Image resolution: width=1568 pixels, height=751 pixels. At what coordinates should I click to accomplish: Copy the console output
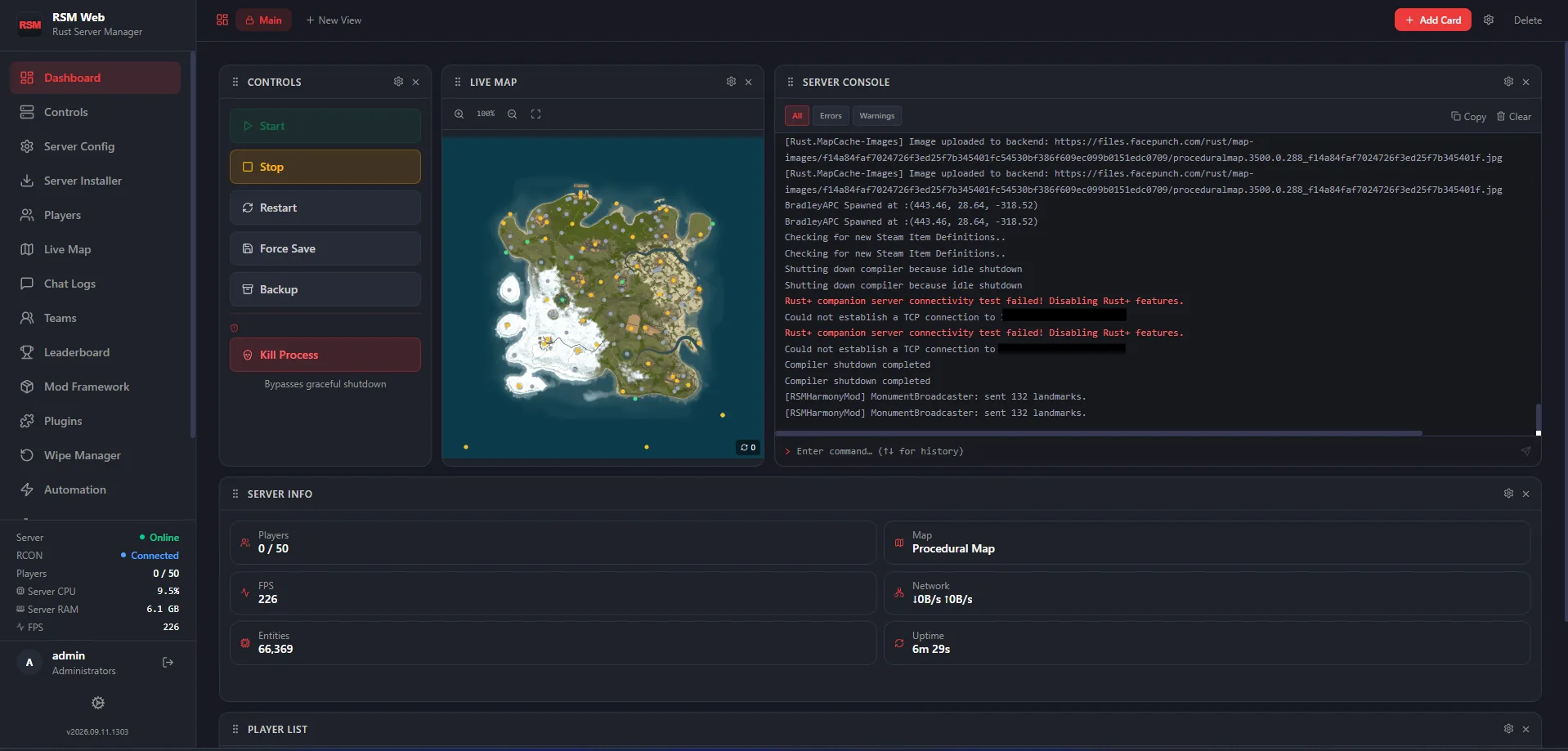pyautogui.click(x=1469, y=117)
